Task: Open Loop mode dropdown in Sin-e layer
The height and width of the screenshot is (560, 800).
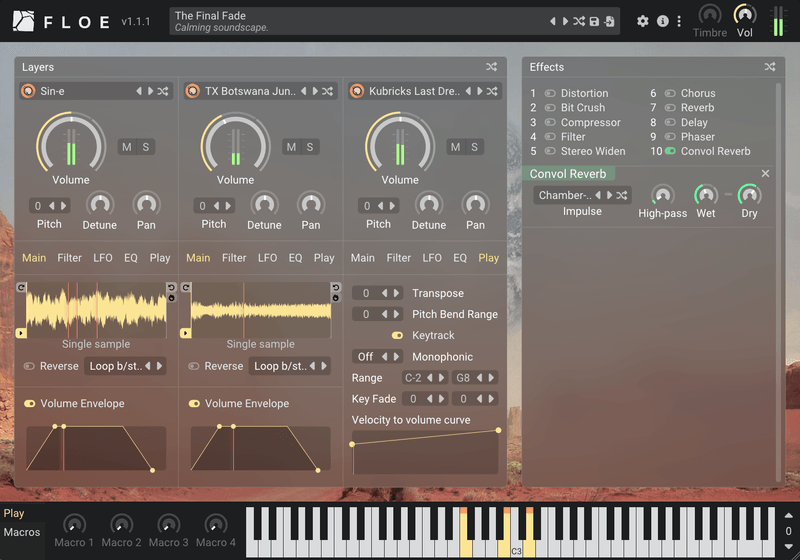Action: pyautogui.click(x=115, y=366)
